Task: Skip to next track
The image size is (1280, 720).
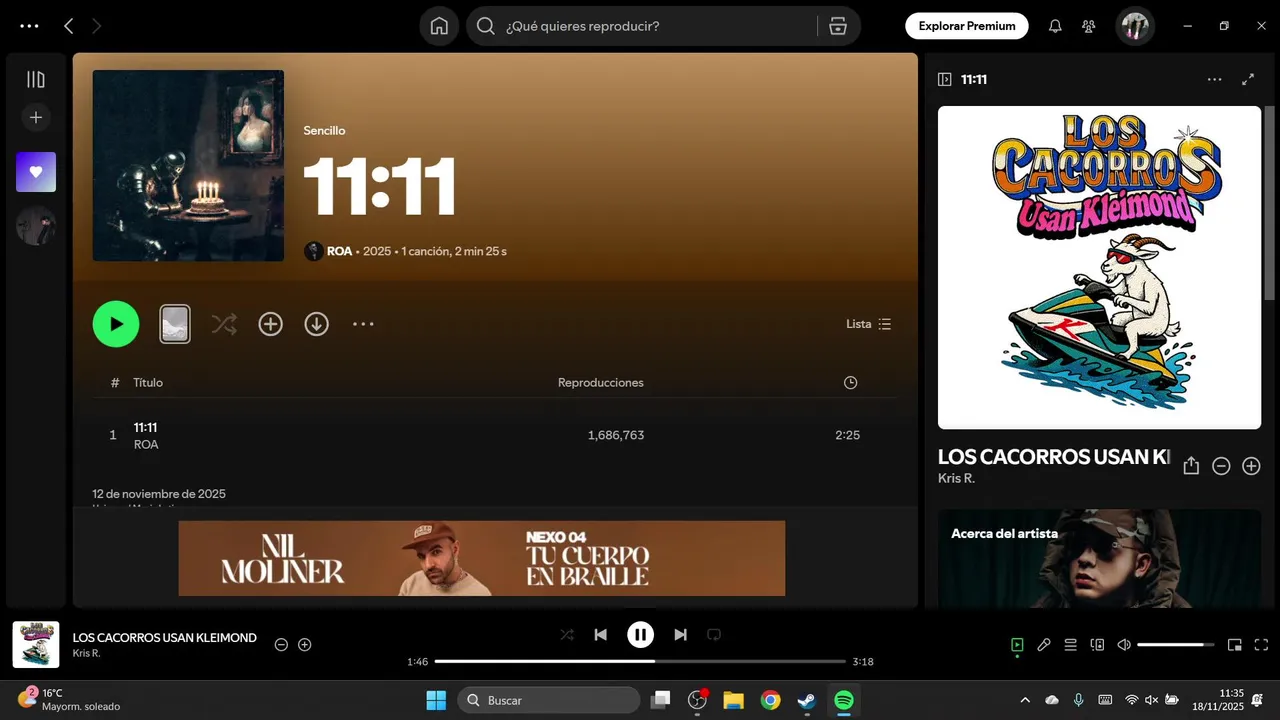Action: click(680, 634)
